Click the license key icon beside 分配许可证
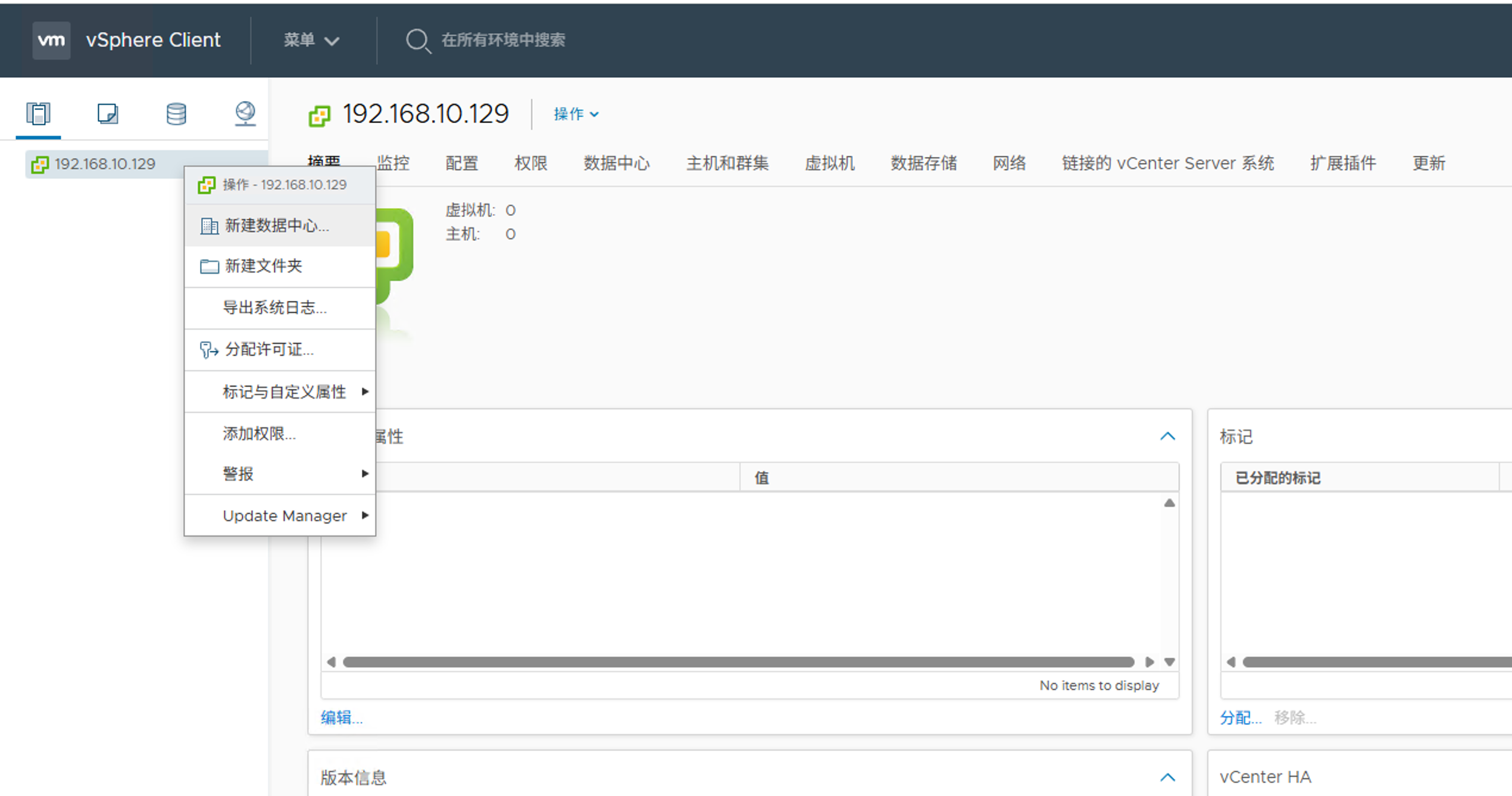1512x796 pixels. click(x=210, y=350)
